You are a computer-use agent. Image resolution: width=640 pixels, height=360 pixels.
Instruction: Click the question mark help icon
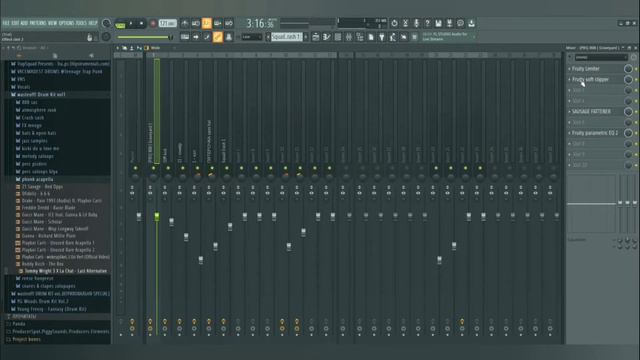[x=427, y=23]
